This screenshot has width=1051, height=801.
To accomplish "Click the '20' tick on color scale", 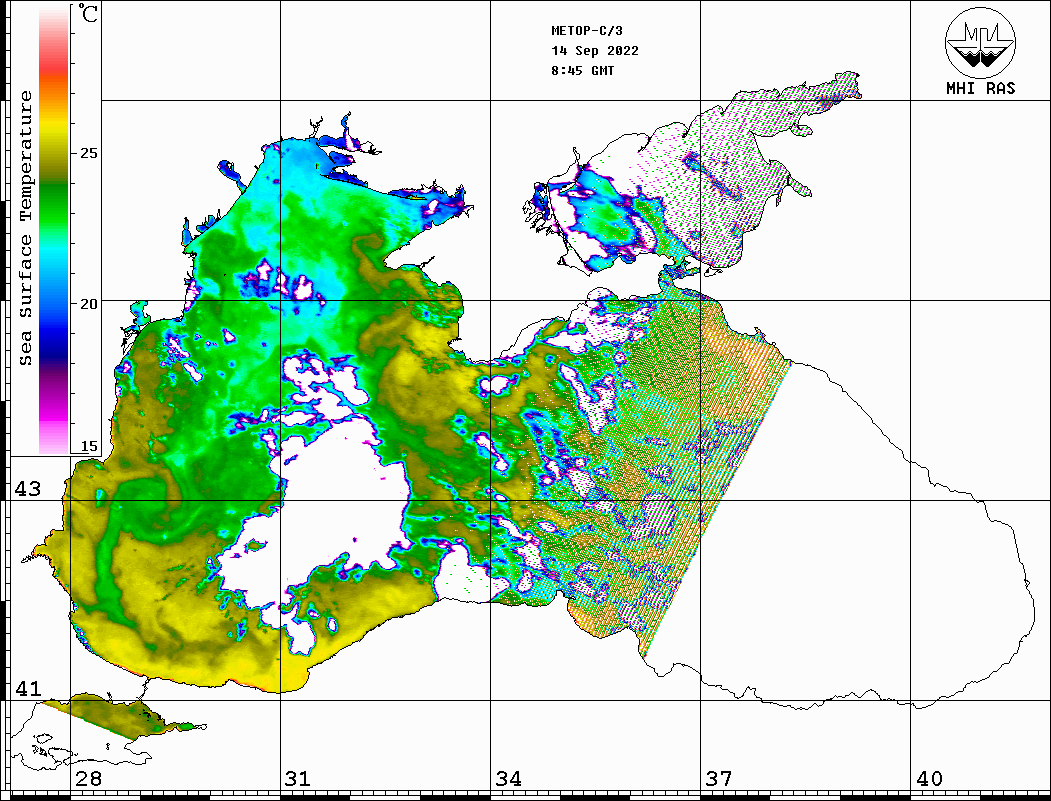I will click(x=88, y=304).
